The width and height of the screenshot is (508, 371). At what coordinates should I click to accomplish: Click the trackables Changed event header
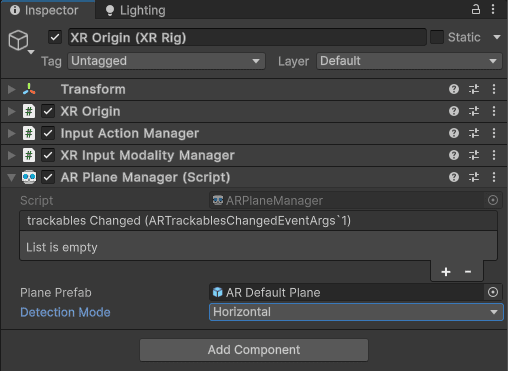pos(258,221)
